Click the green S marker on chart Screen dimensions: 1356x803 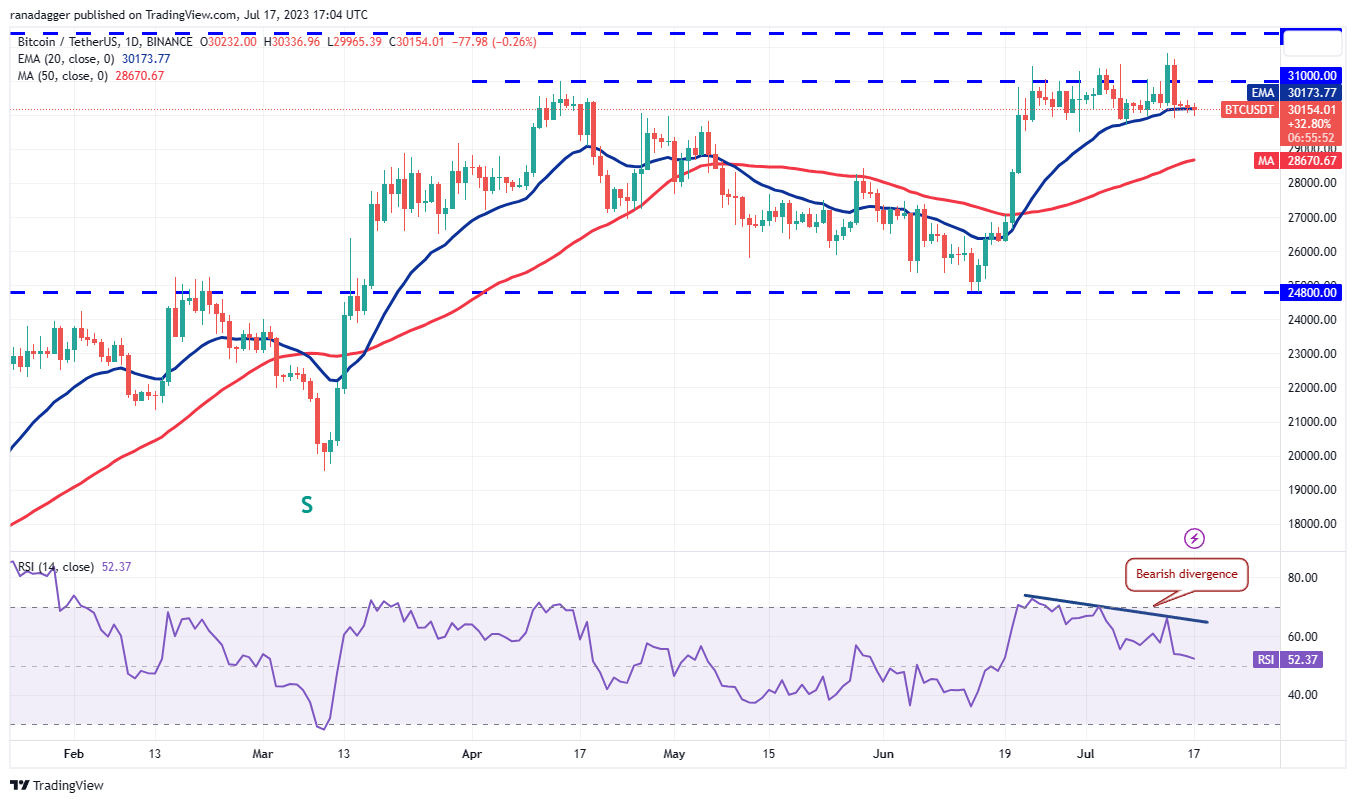[x=307, y=506]
